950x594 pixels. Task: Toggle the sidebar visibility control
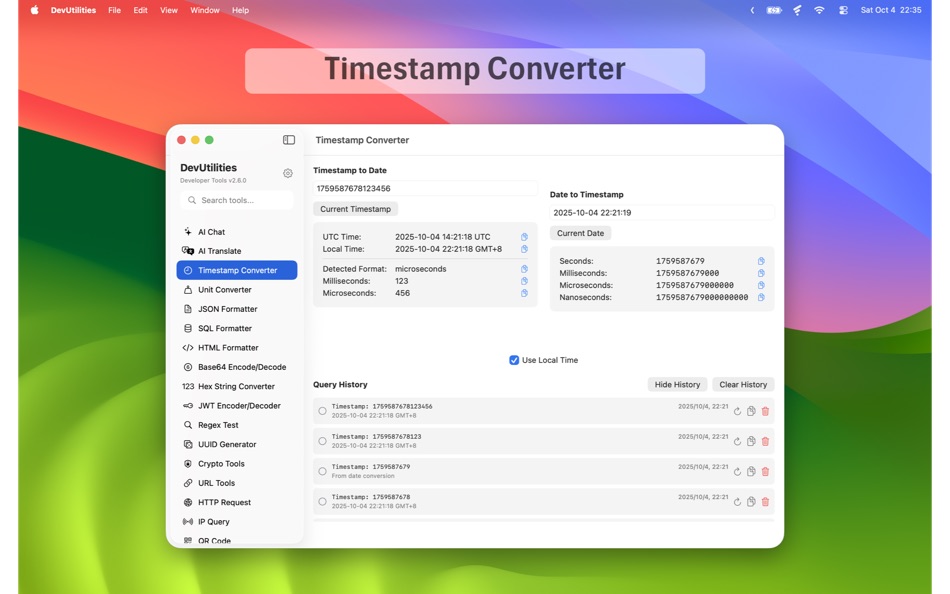pos(289,140)
